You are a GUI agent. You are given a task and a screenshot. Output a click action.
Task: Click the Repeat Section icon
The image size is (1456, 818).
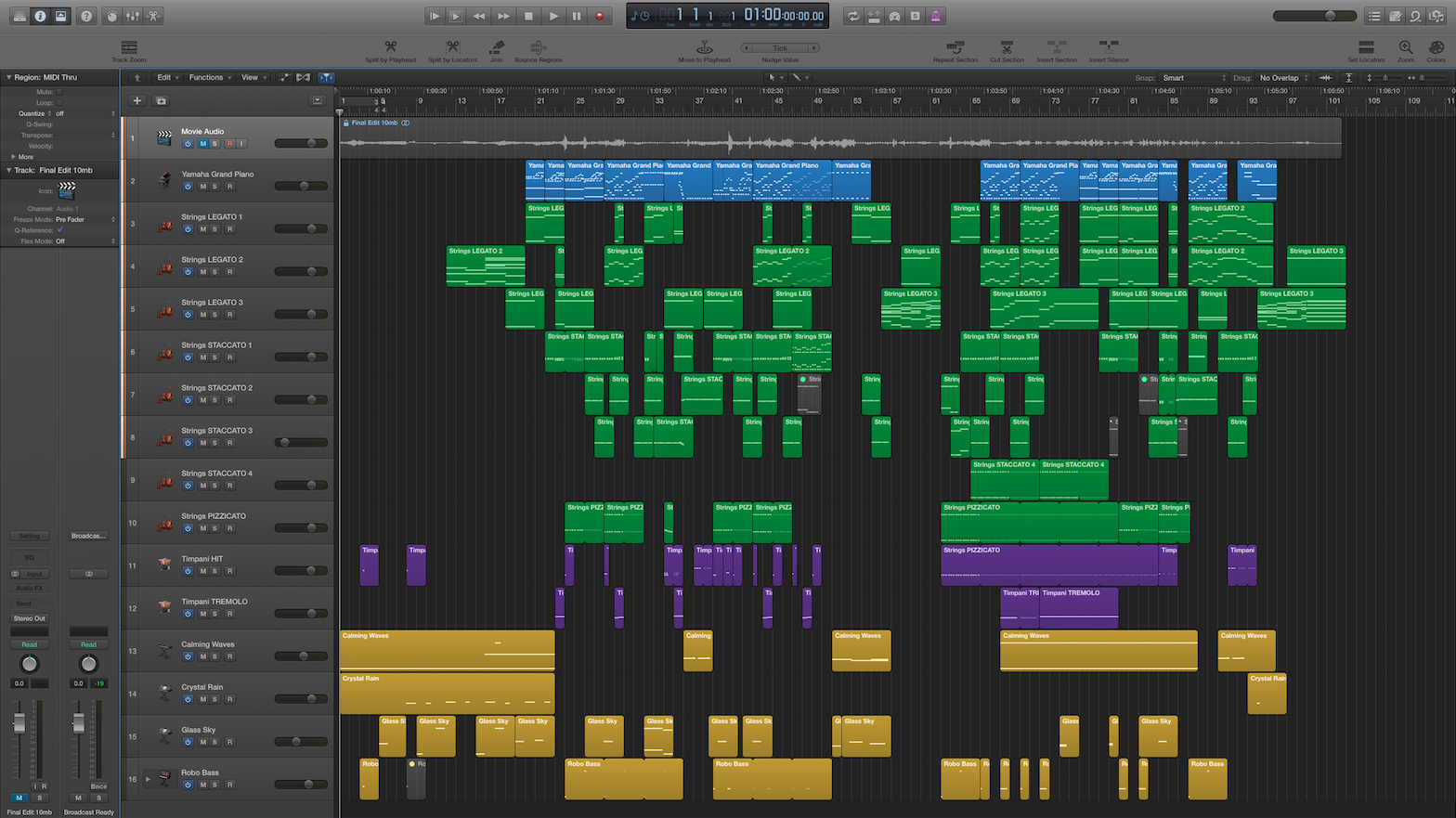955,46
